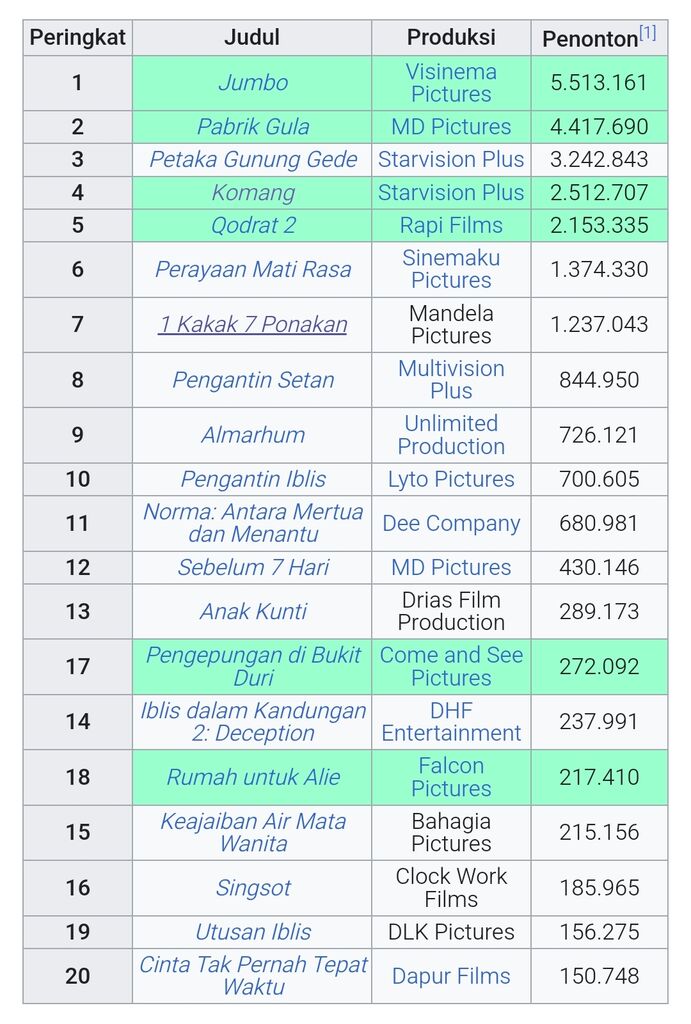
Task: Open the Visinema Pictures link
Action: pos(451,83)
